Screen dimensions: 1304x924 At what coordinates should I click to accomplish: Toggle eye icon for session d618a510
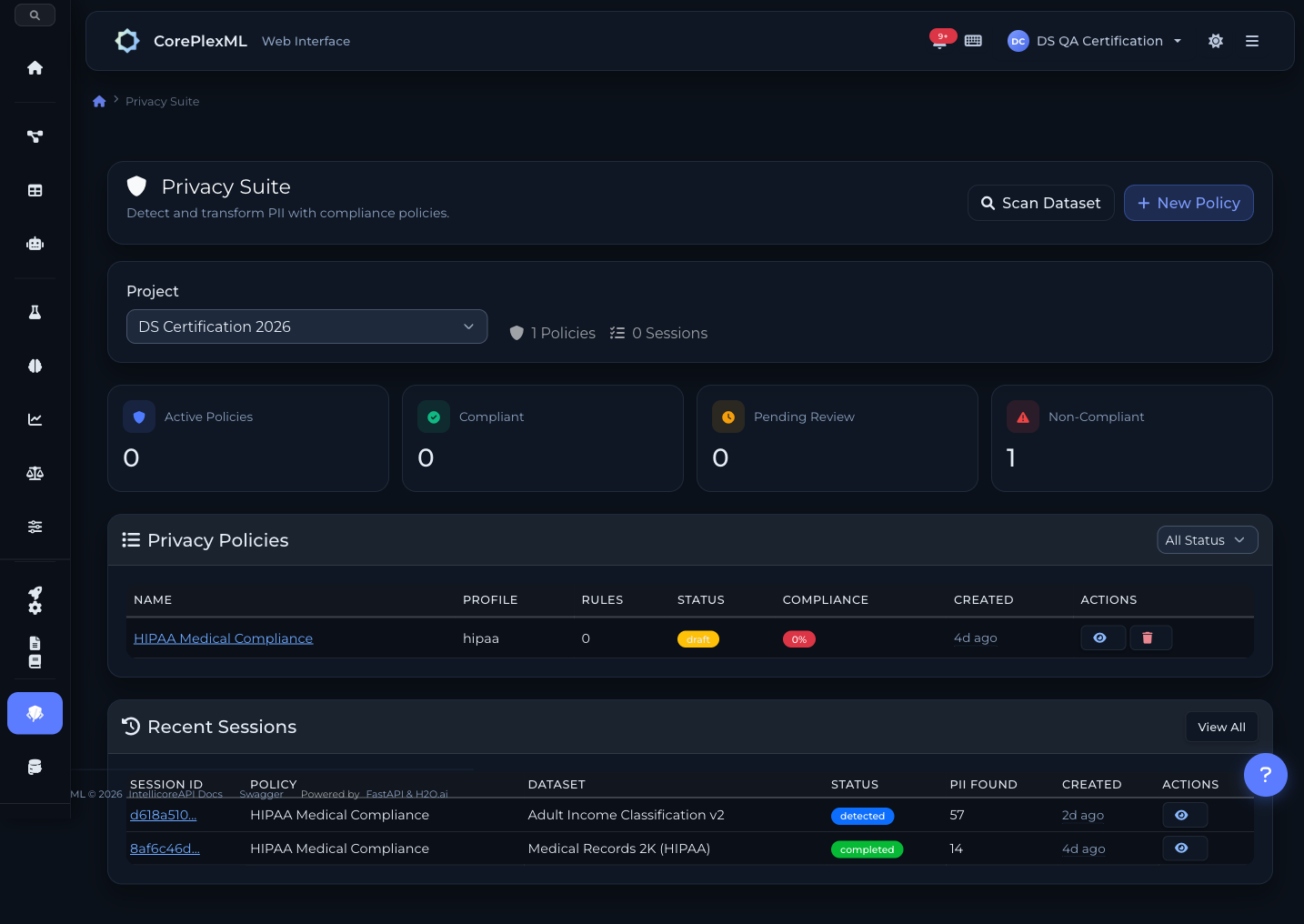pyautogui.click(x=1184, y=815)
